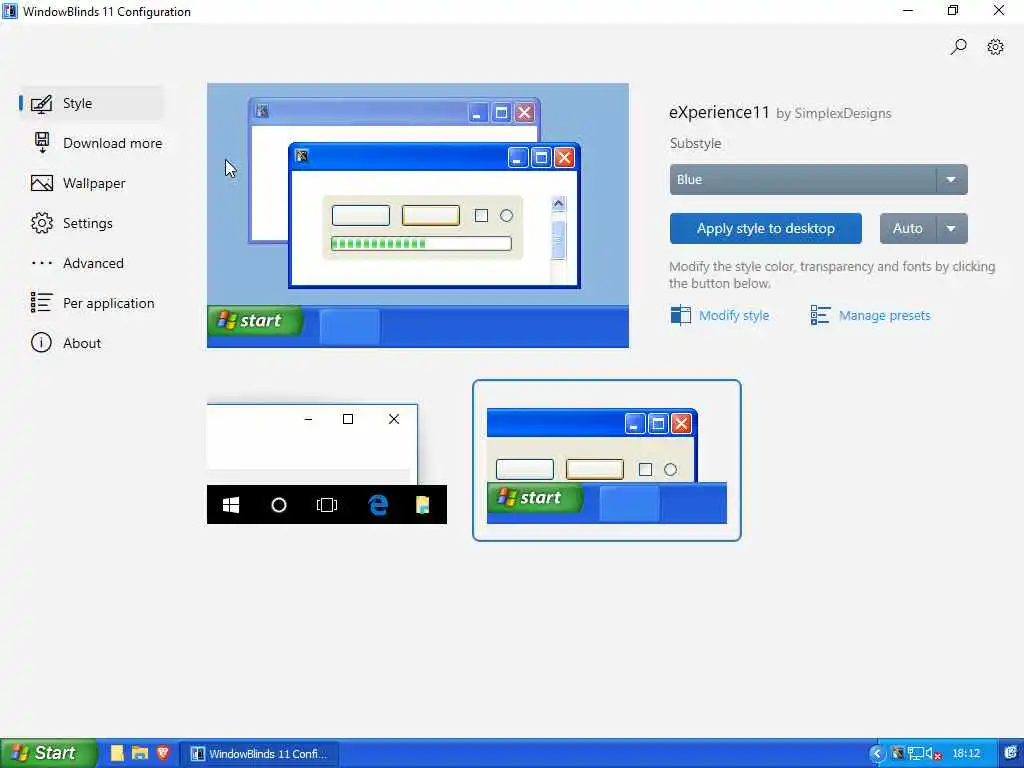The width and height of the screenshot is (1024, 768).
Task: Click the About info icon
Action: coord(41,343)
